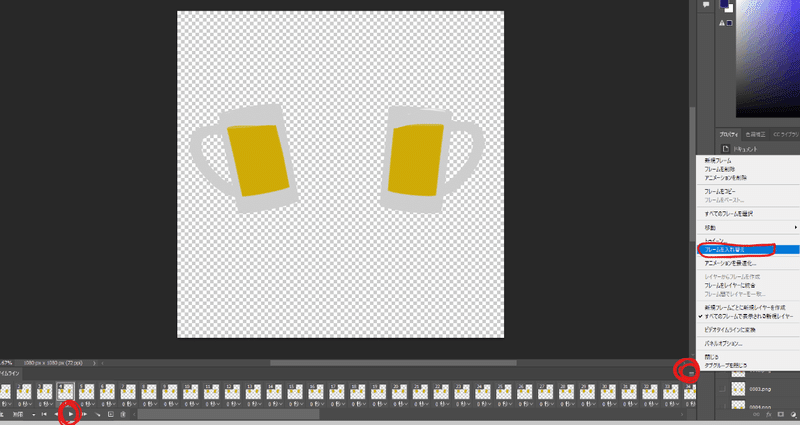The image size is (800, 425).
Task: Jump to the first frame
Action: (x=44, y=414)
